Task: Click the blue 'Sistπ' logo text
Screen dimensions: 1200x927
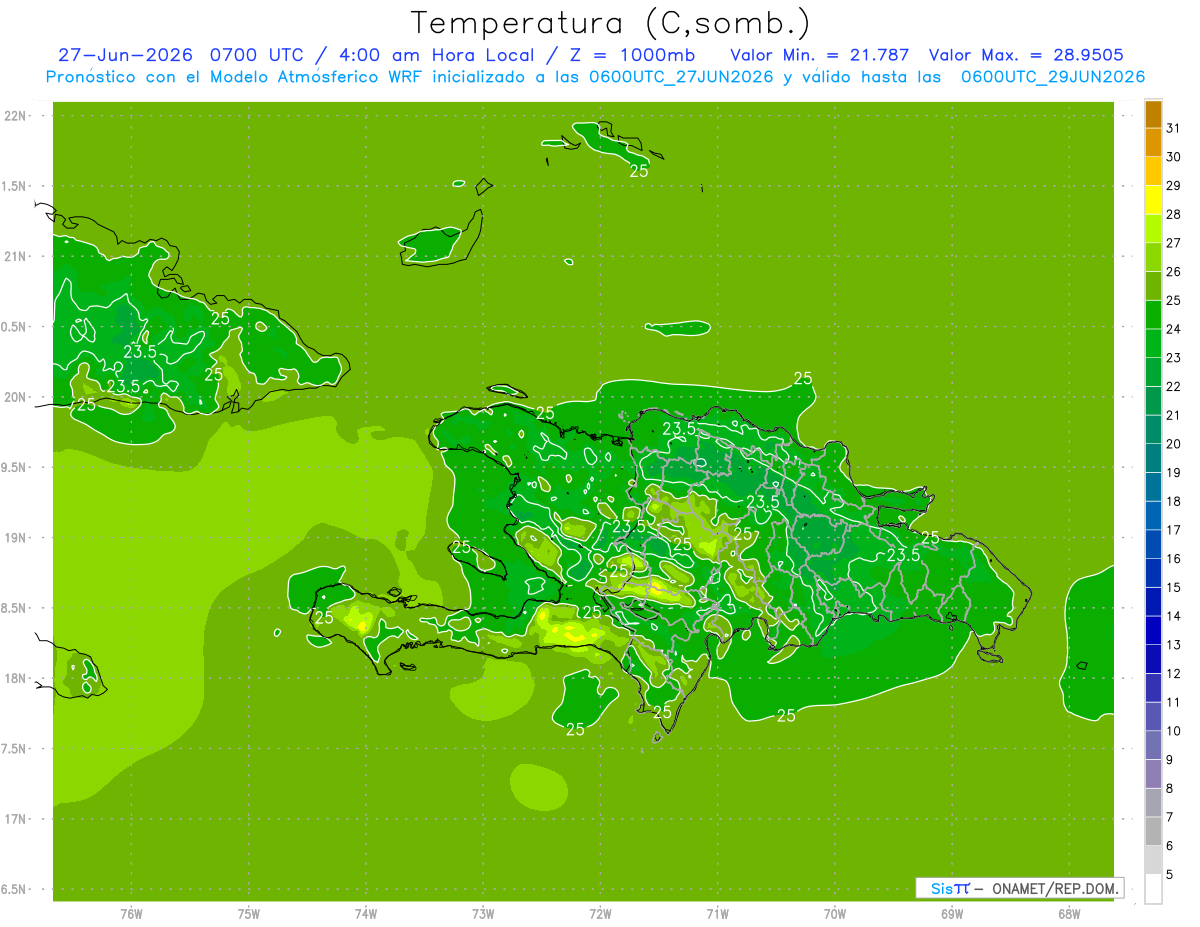Action: [x=949, y=888]
